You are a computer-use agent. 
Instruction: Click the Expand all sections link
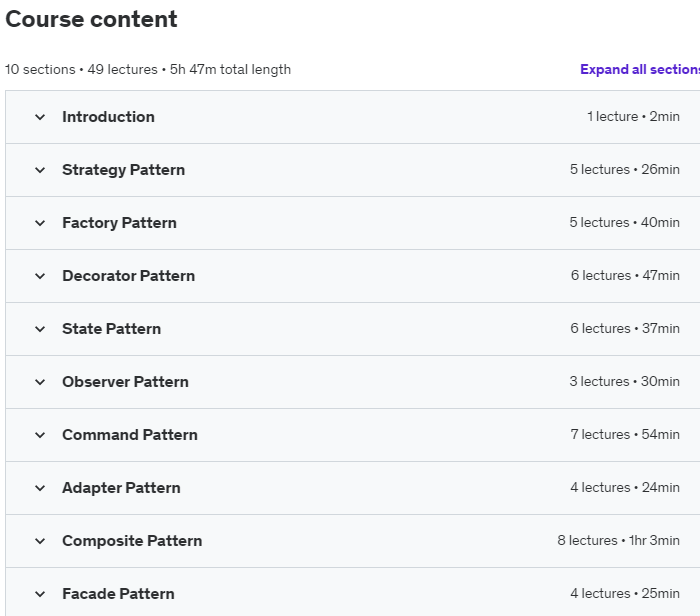[x=640, y=69]
